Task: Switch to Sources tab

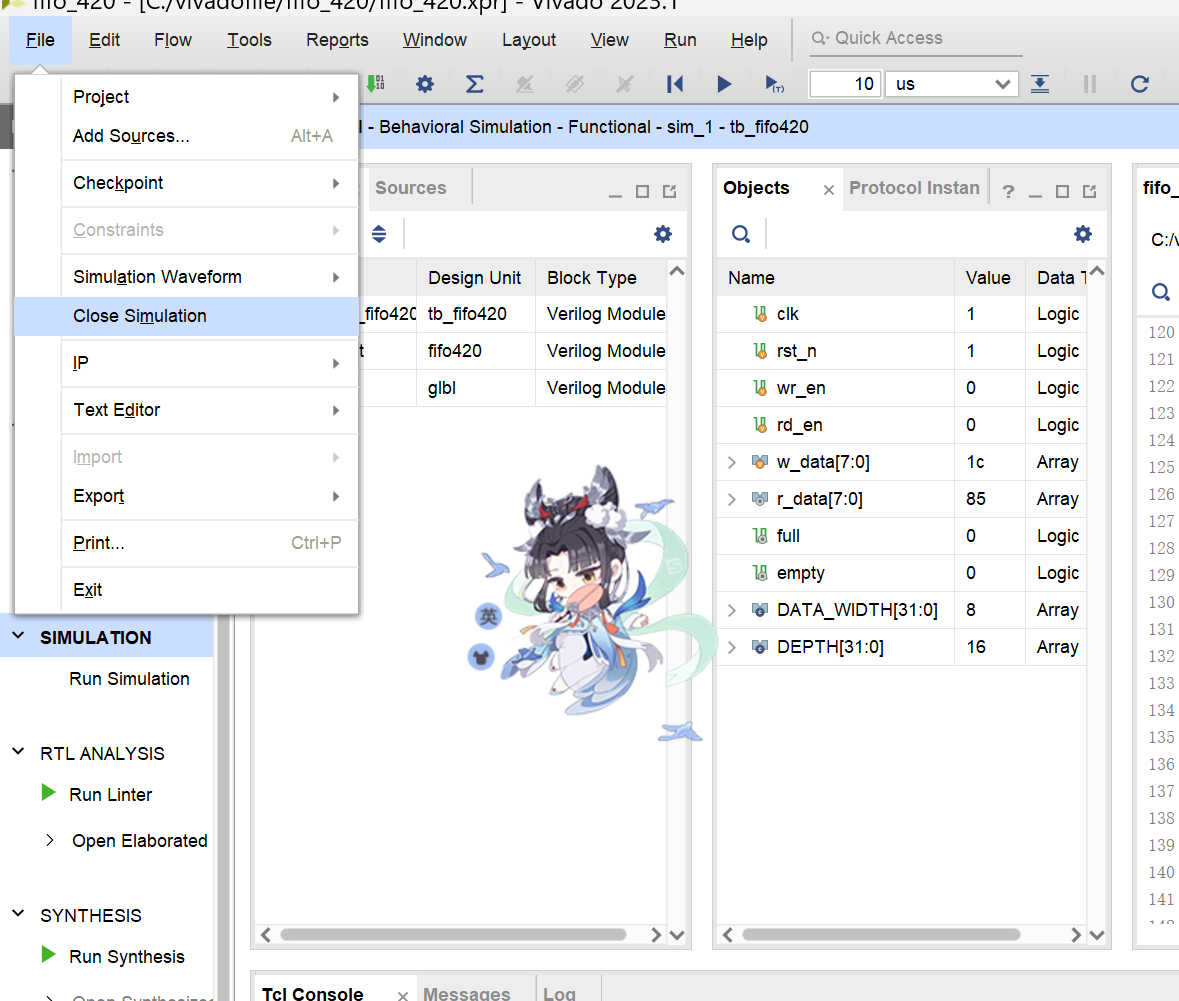Action: coord(411,188)
